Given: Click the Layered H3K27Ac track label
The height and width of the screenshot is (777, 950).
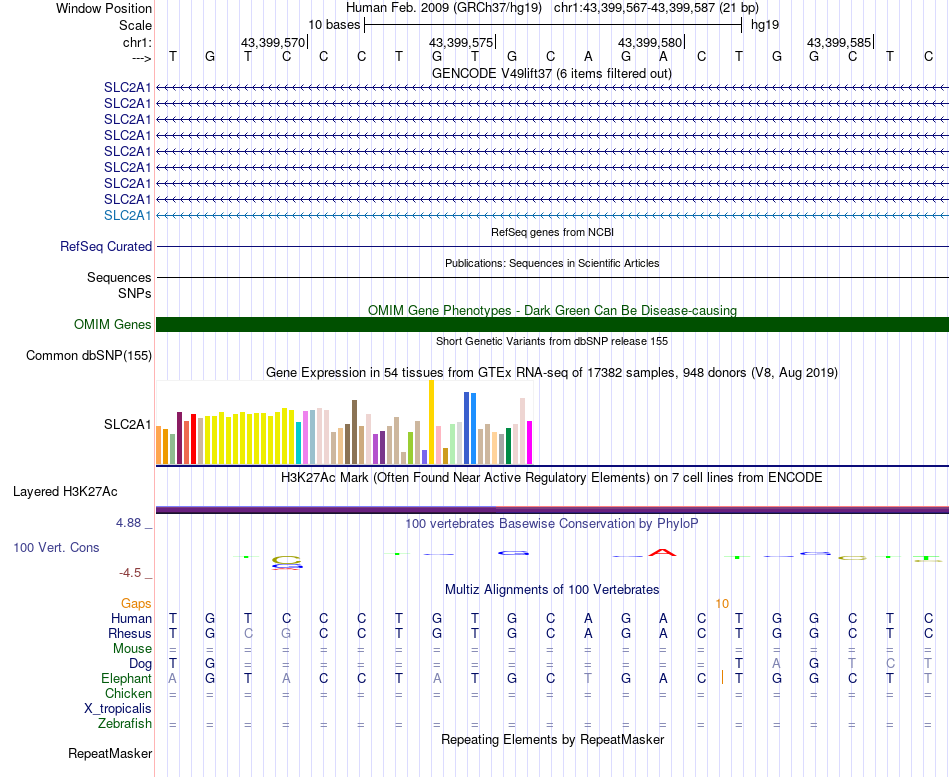Looking at the screenshot, I should 65,492.
